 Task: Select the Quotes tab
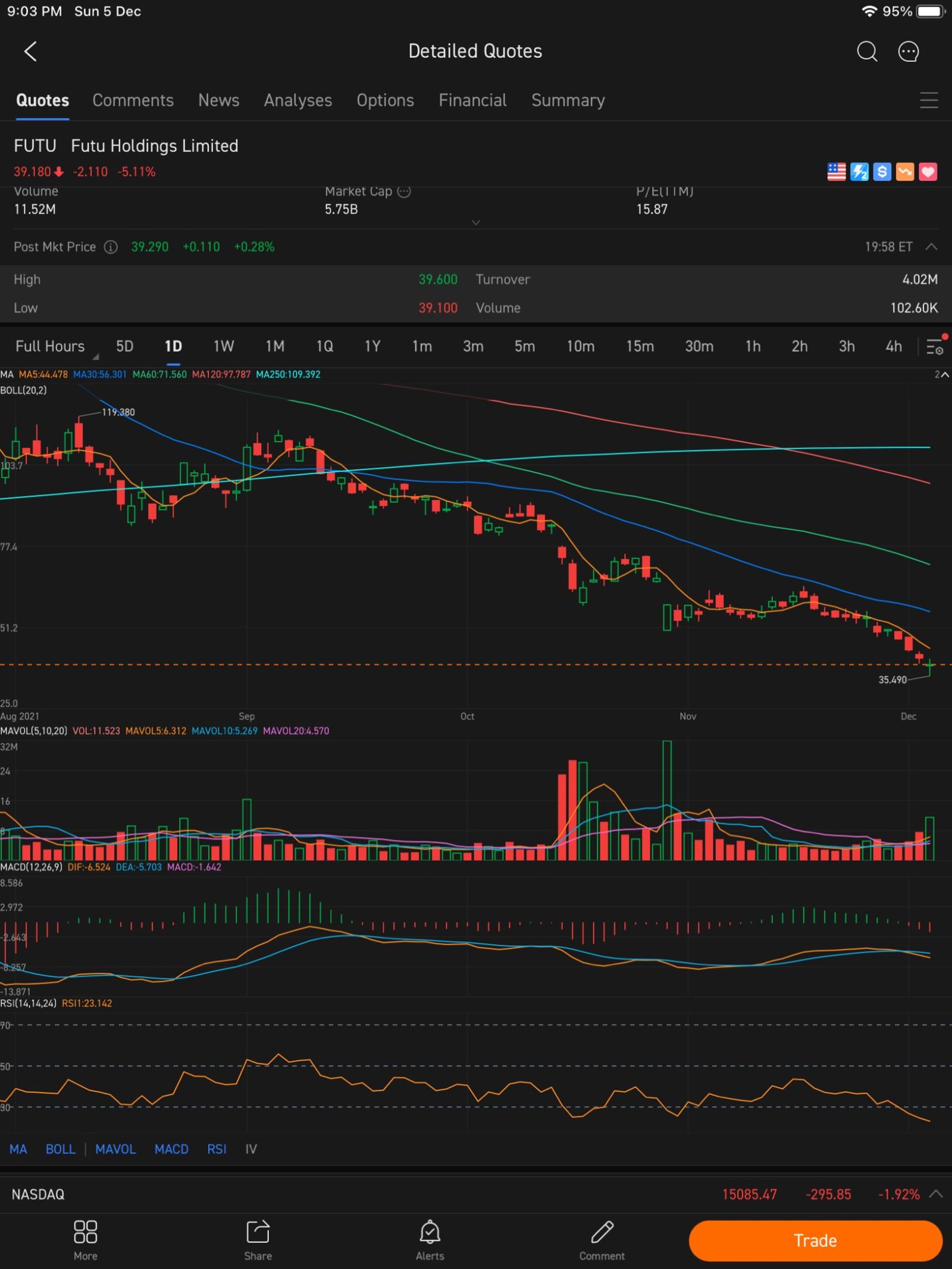point(42,100)
